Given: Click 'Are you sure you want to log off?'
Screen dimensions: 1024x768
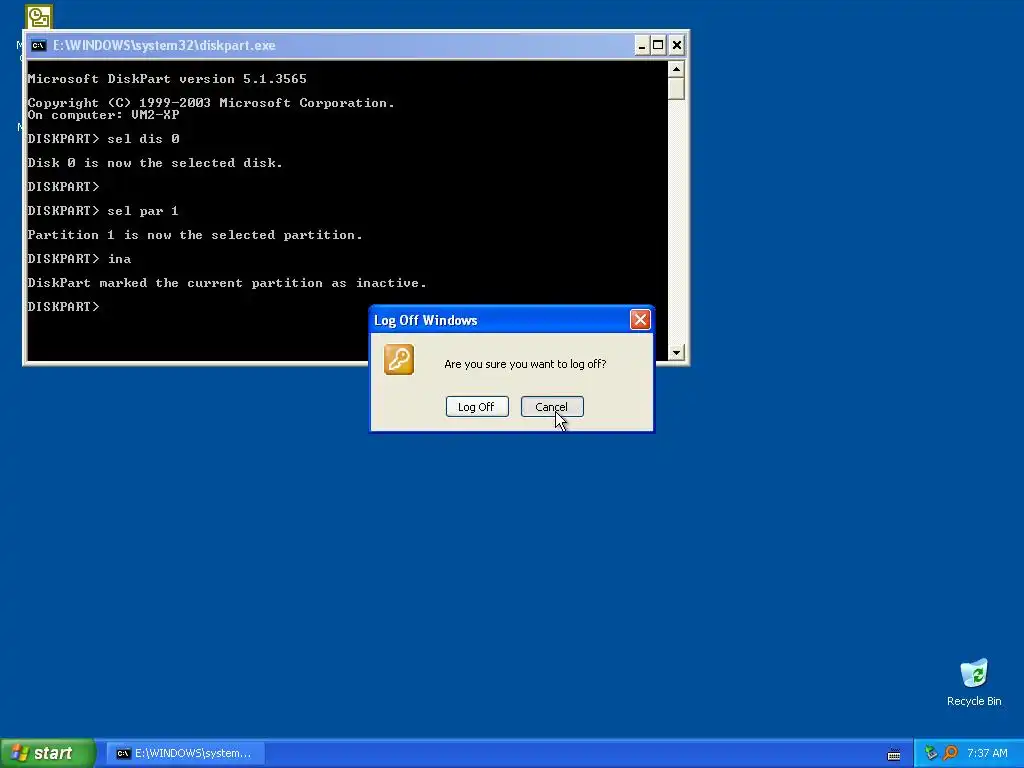Looking at the screenshot, I should click(x=525, y=364).
